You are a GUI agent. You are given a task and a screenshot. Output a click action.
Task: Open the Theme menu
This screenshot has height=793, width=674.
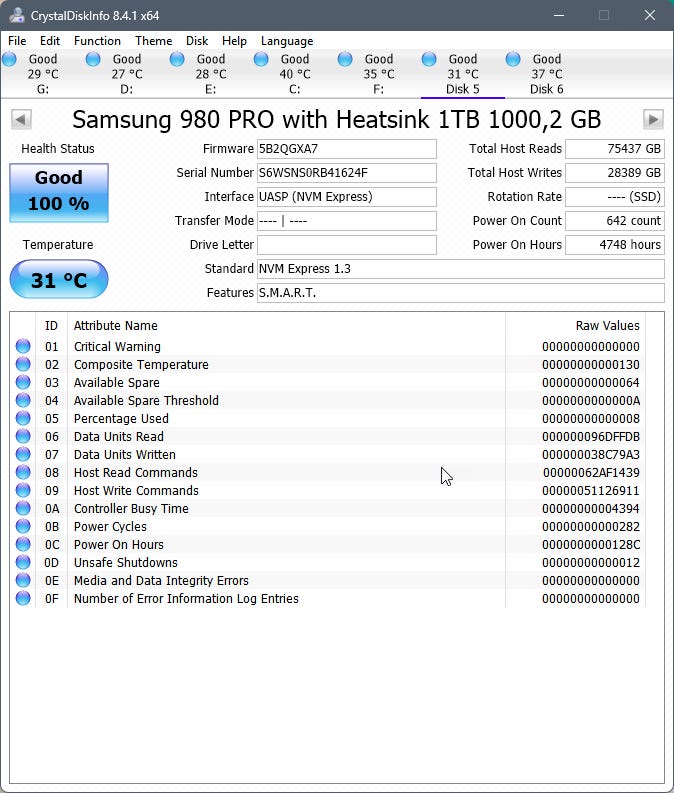coord(153,41)
